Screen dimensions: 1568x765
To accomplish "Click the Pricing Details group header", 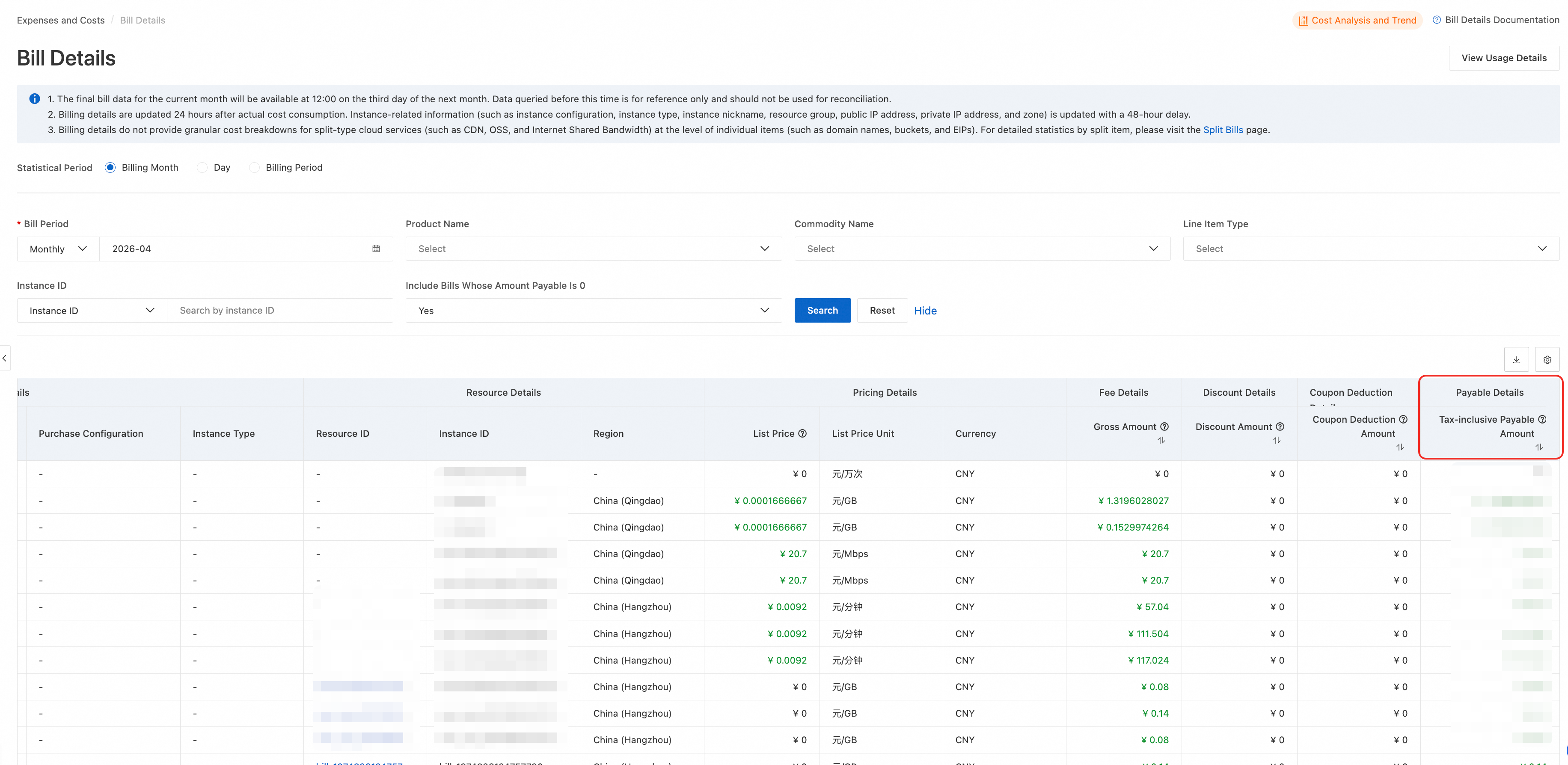I will coord(885,392).
